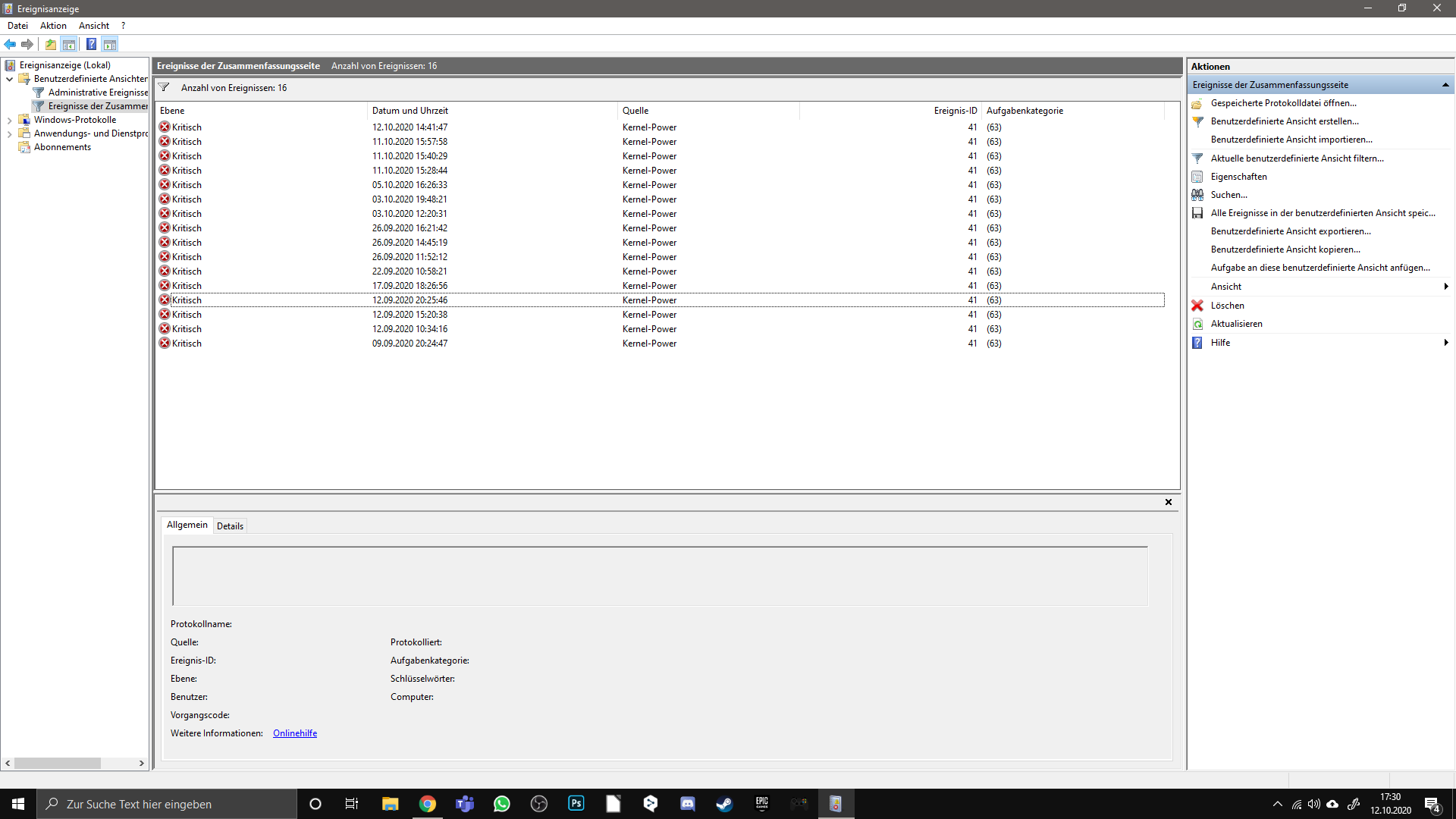This screenshot has height=819, width=1456.
Task: Expand the Anwendungs- und Dienstprotokolle node
Action: [9, 133]
